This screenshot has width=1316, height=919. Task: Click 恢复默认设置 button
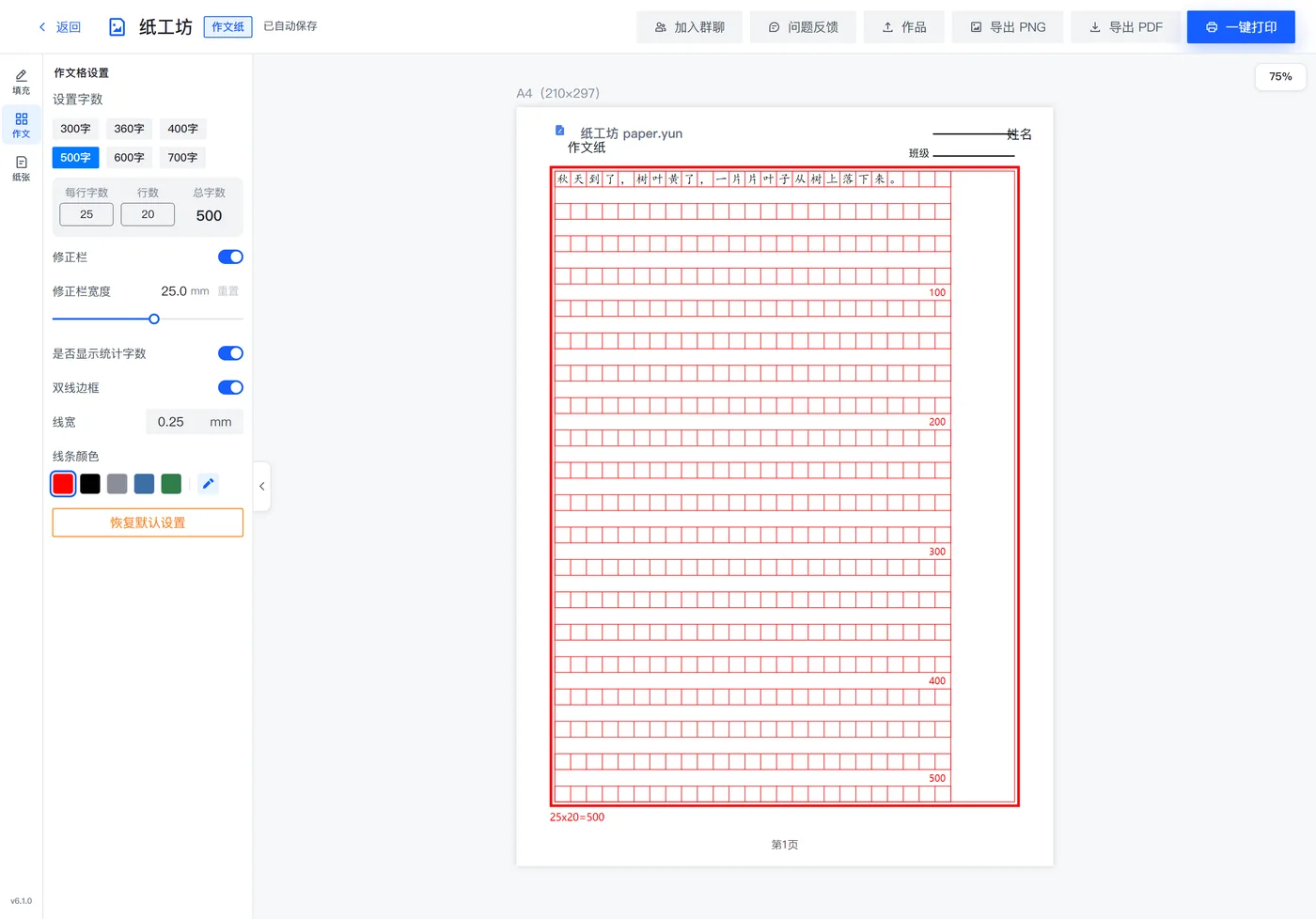click(x=148, y=522)
